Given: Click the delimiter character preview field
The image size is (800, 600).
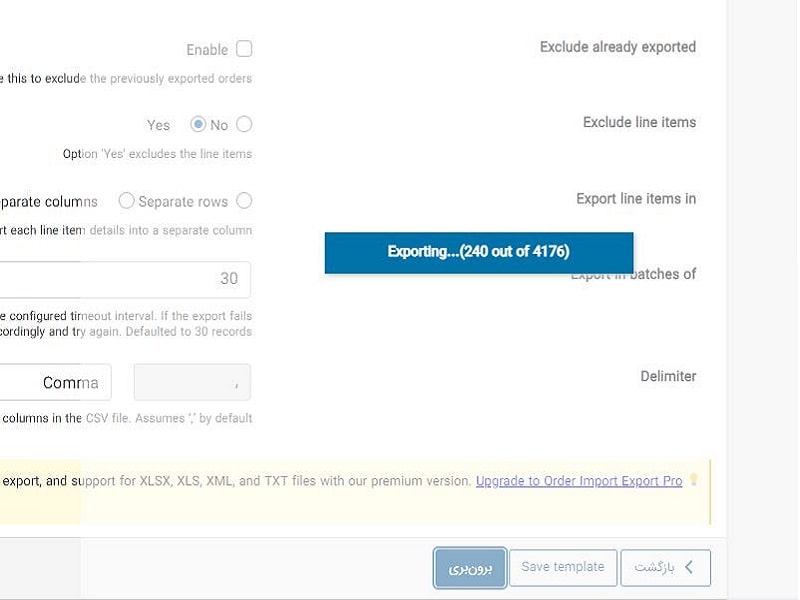Looking at the screenshot, I should tap(192, 382).
